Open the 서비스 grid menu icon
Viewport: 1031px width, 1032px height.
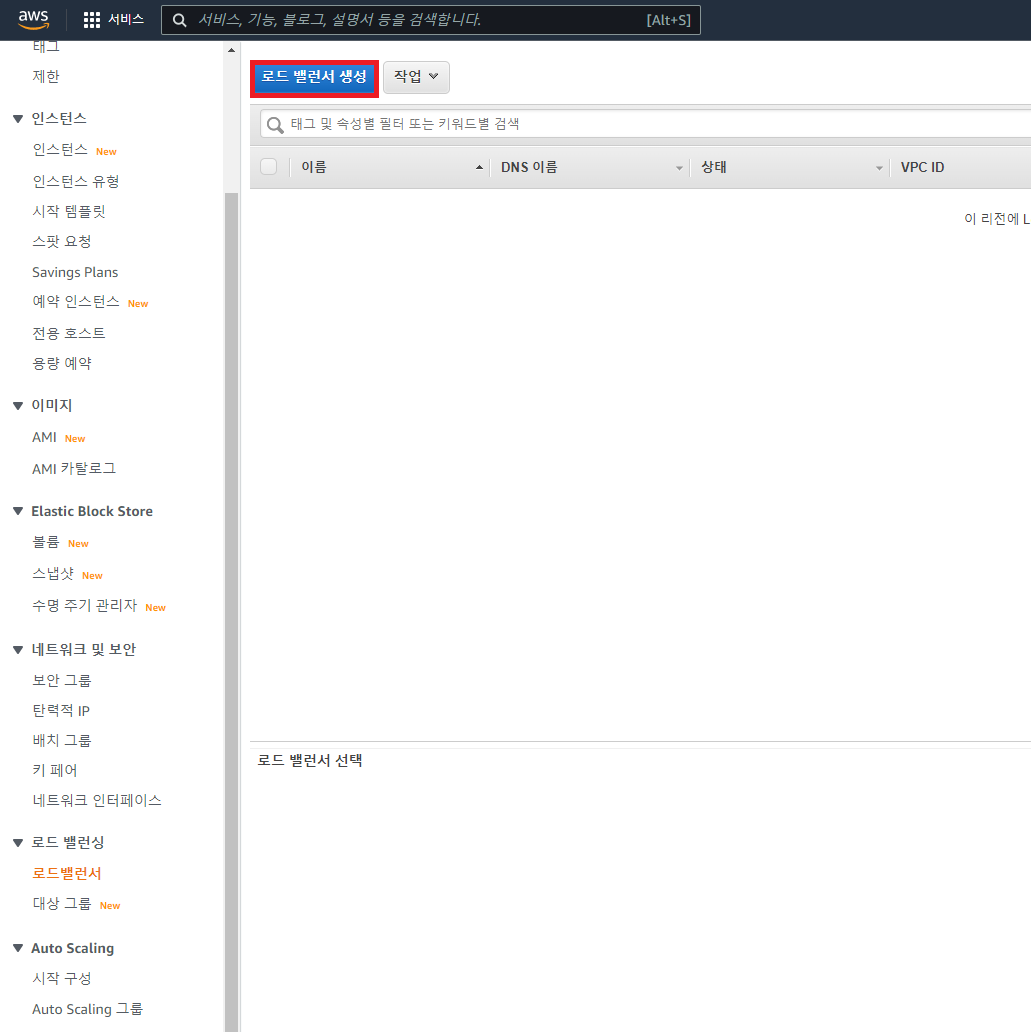[92, 20]
